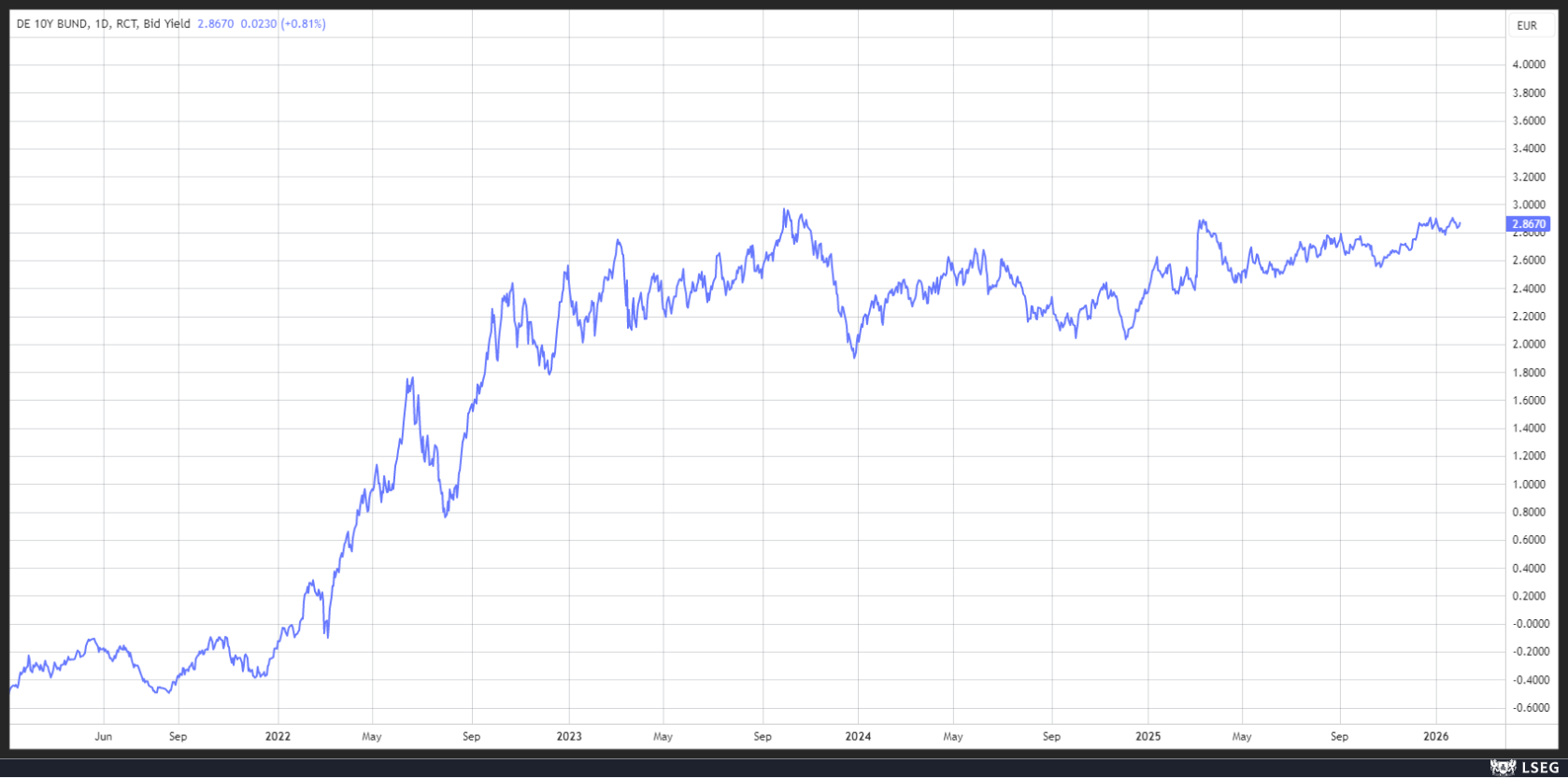
Task: Click the LSEG crest logo
Action: (x=1503, y=768)
